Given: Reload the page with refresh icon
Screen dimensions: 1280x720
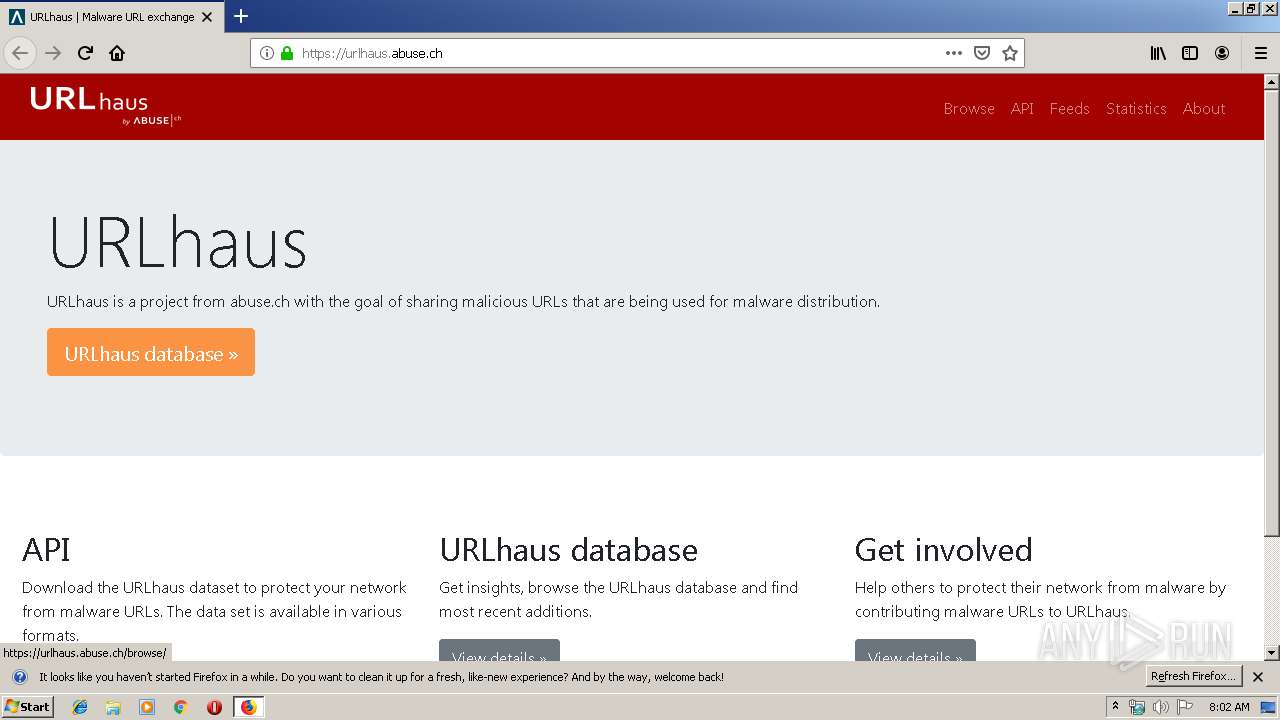Looking at the screenshot, I should click(x=85, y=53).
